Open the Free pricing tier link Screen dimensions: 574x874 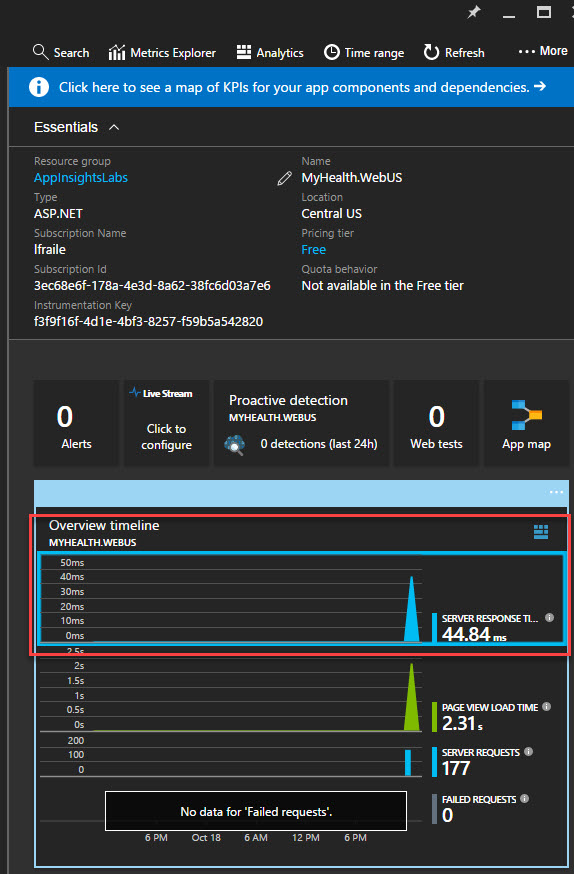314,250
